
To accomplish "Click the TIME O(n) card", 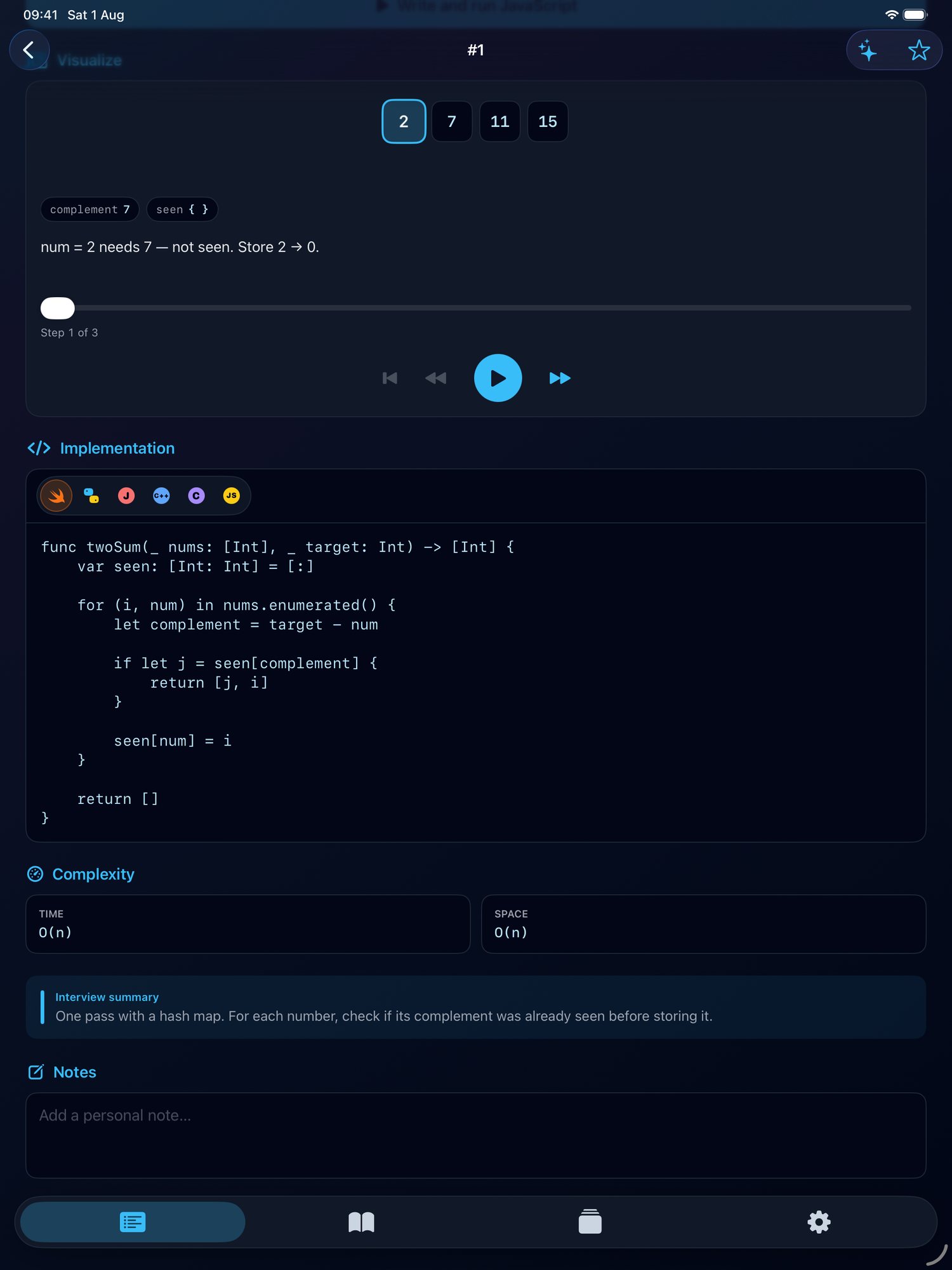I will click(248, 924).
